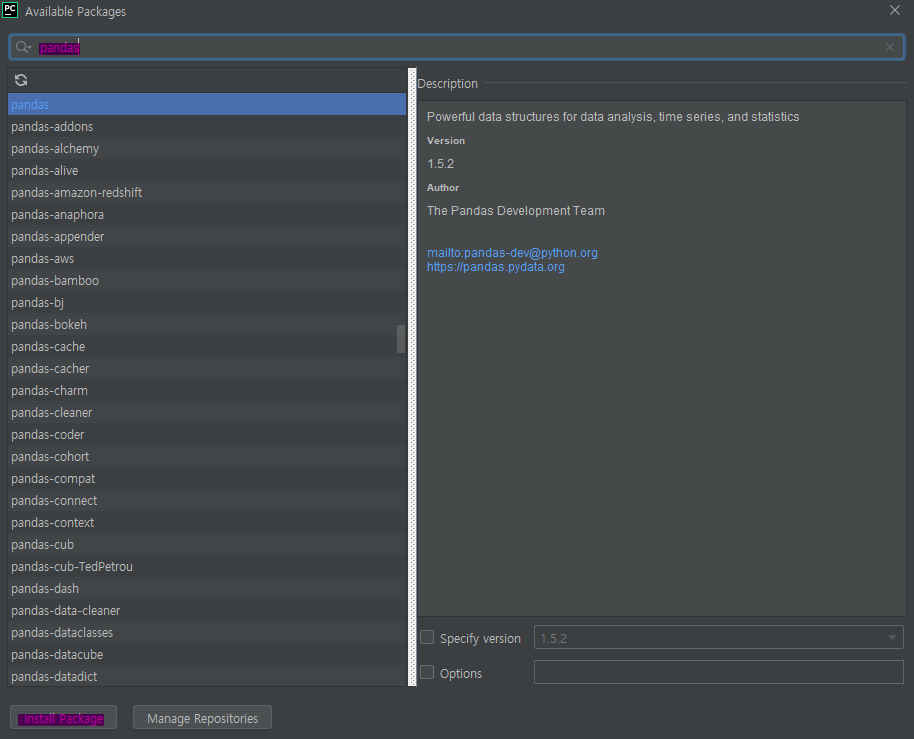Select pandas-charm package

[207, 390]
